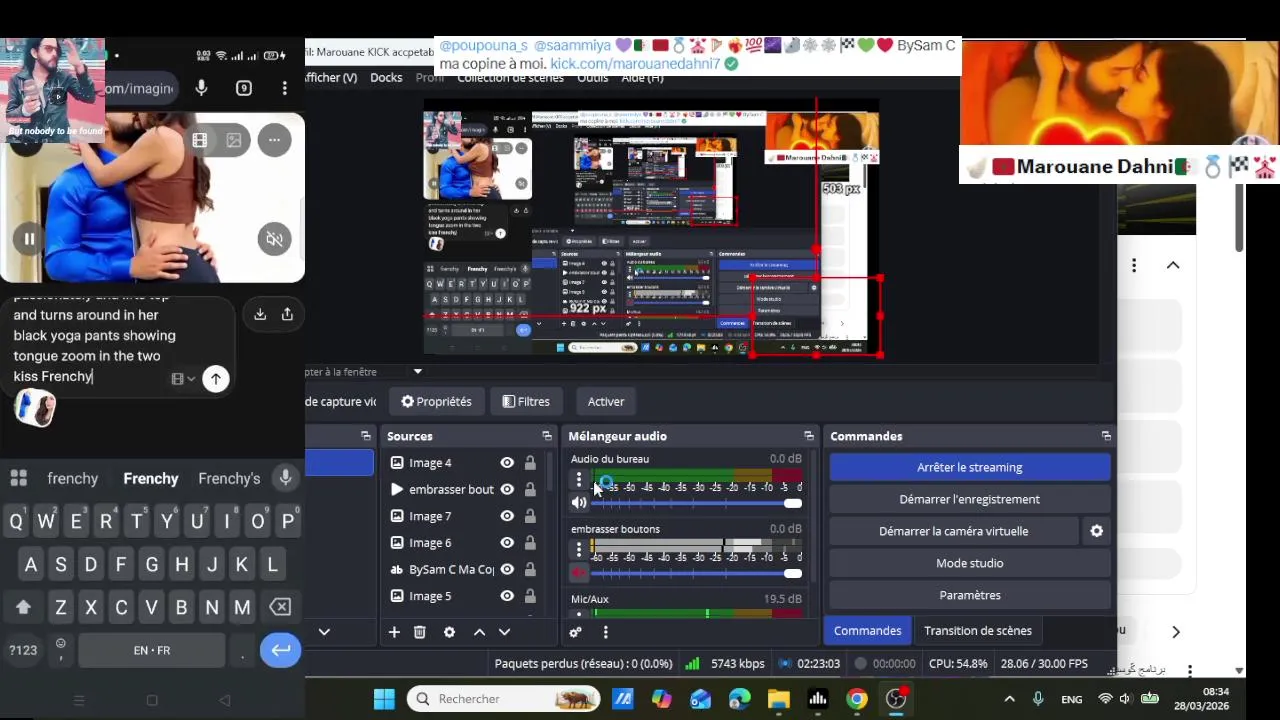Tap phone browser microphone icon
The height and width of the screenshot is (720, 1280).
[x=202, y=88]
